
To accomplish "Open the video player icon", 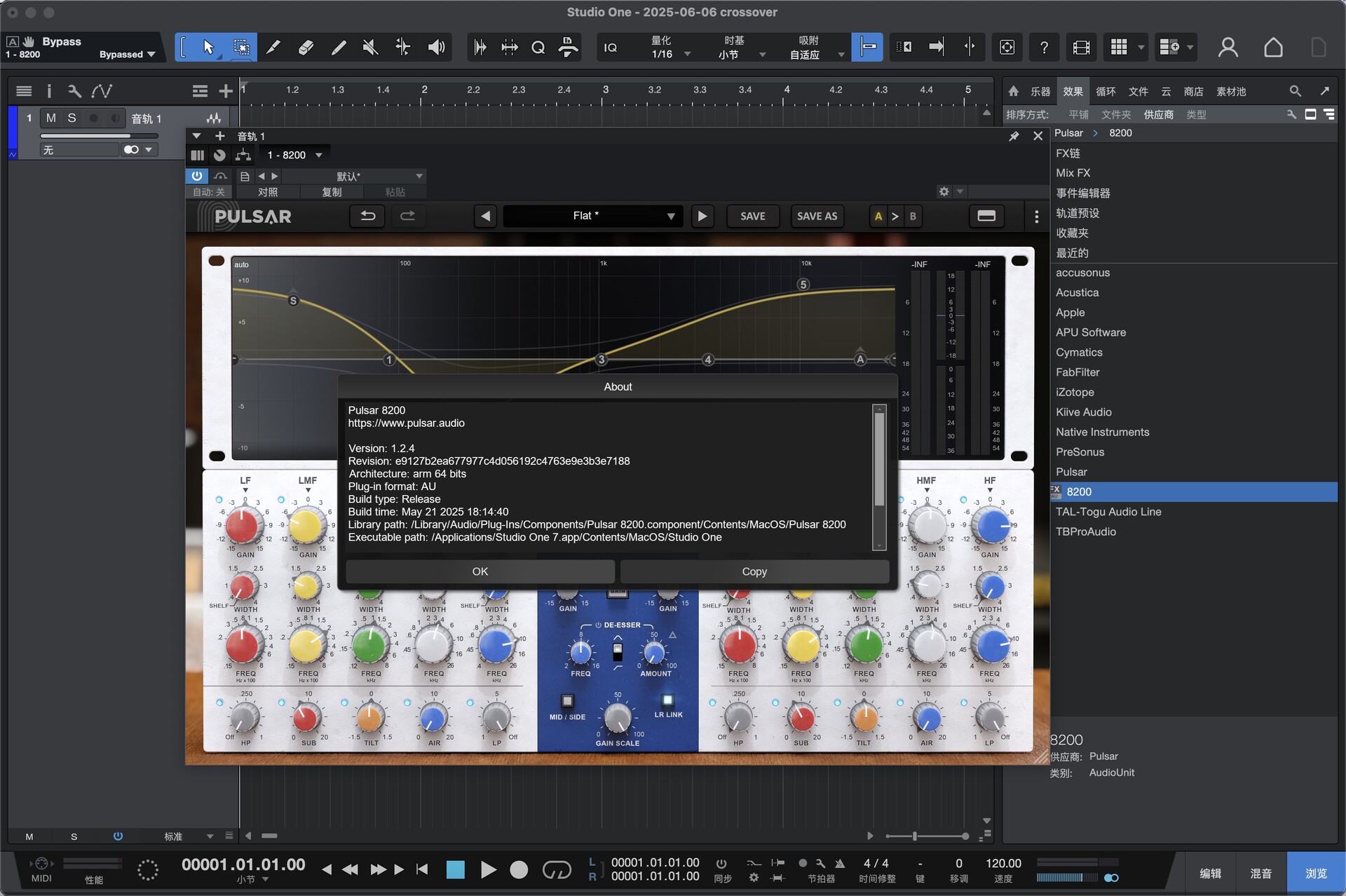I will pyautogui.click(x=1082, y=47).
